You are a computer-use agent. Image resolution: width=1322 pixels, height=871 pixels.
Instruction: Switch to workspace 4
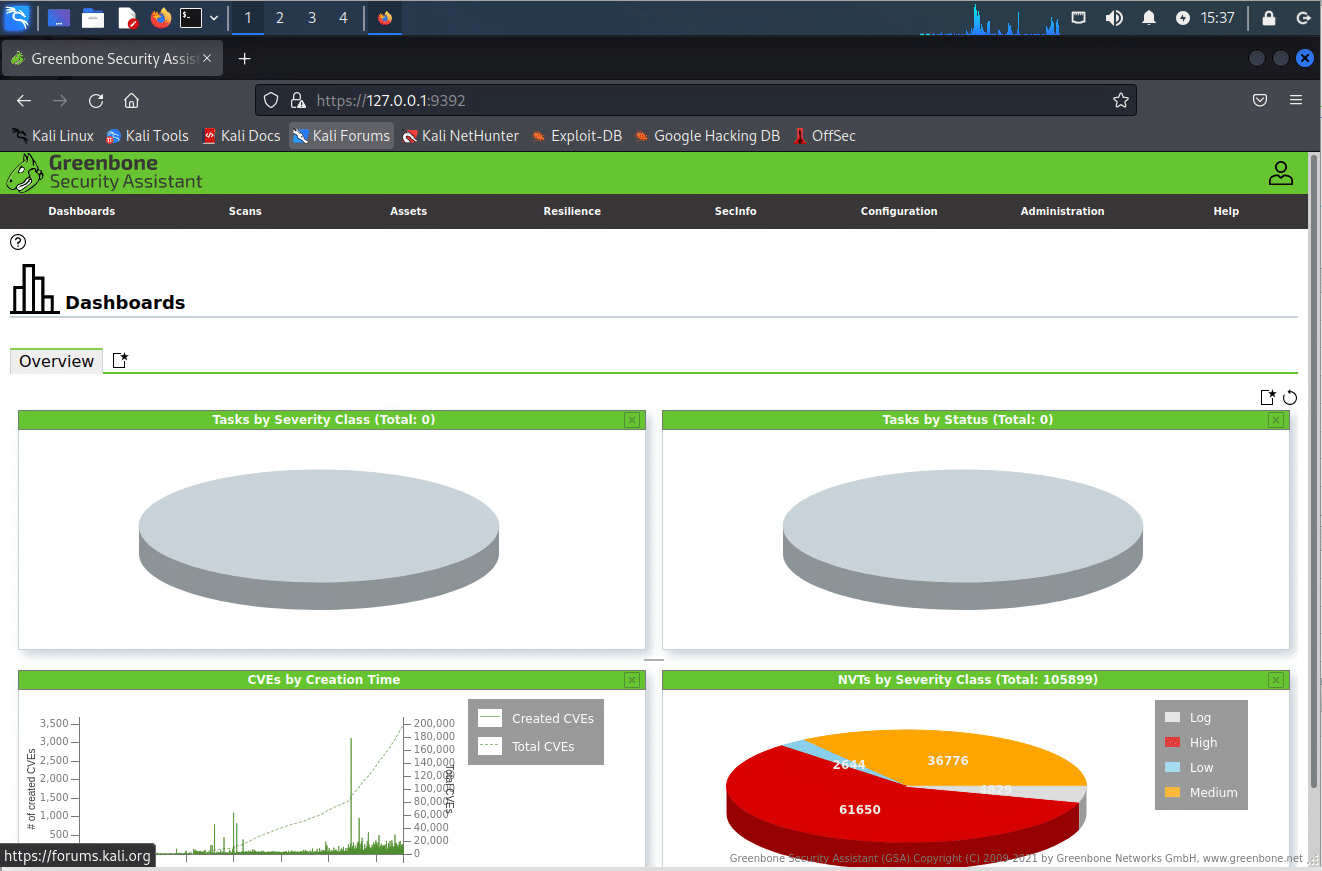tap(343, 18)
